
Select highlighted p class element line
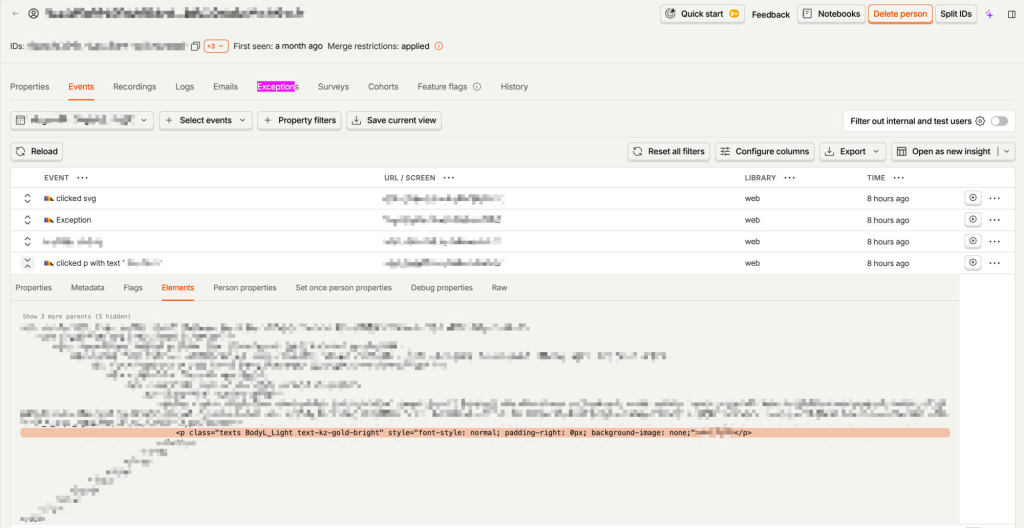point(485,433)
